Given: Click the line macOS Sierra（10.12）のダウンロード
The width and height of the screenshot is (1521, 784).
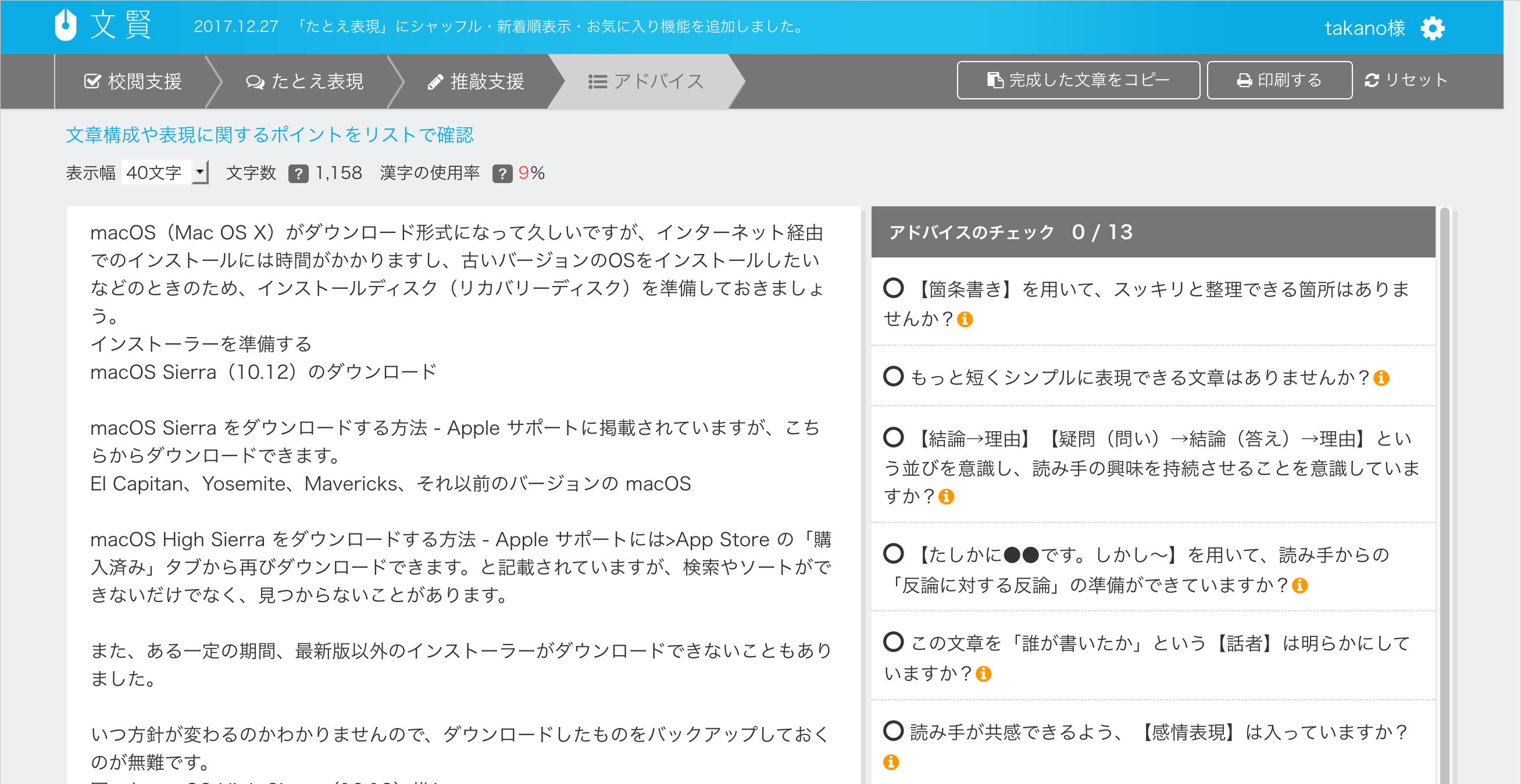Looking at the screenshot, I should (x=263, y=372).
